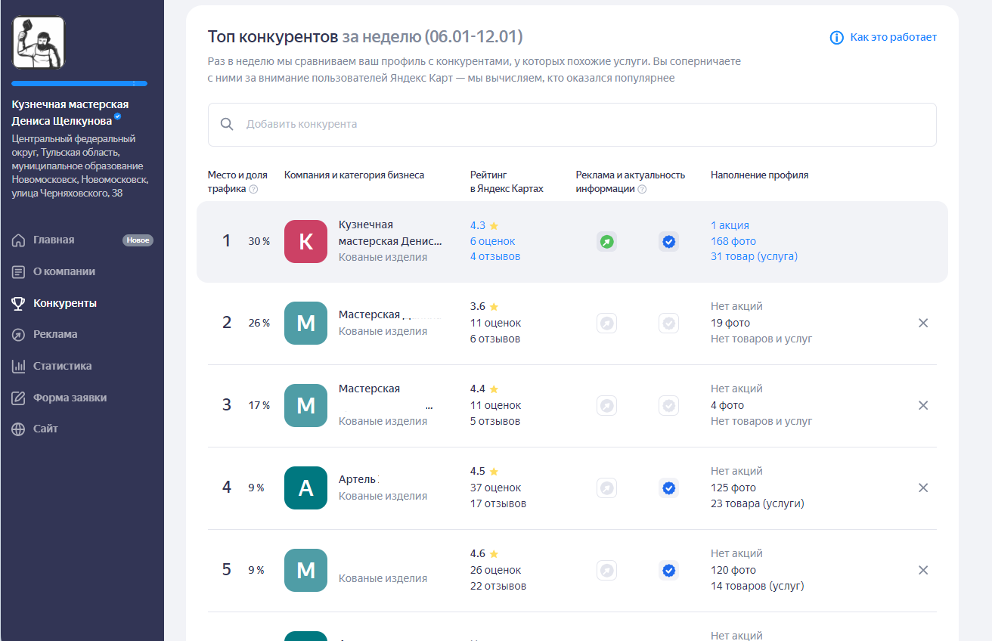Click the arrow-circle icon next to Реклама
This screenshot has height=642, width=992.
[x=18, y=335]
